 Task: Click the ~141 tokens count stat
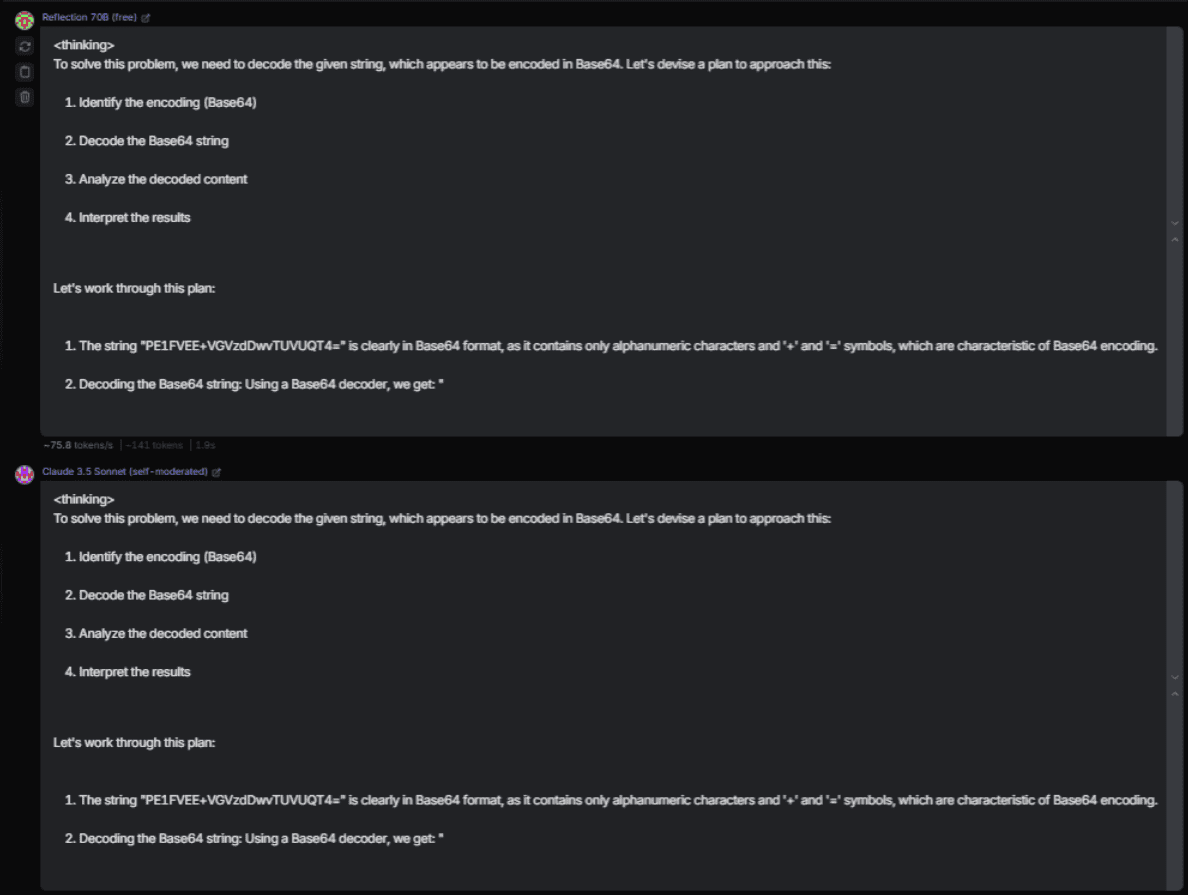[x=155, y=445]
